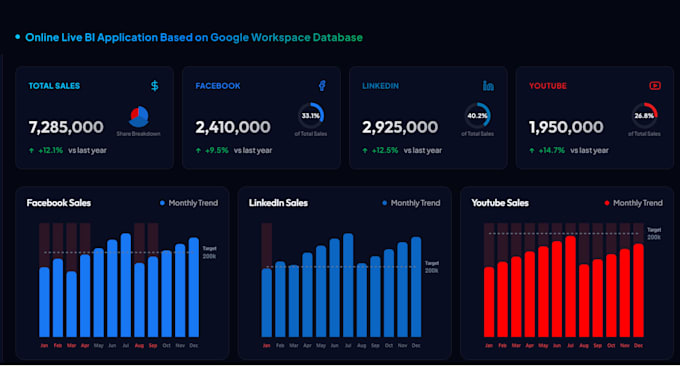Click the +9.5% growth figure

(217, 151)
